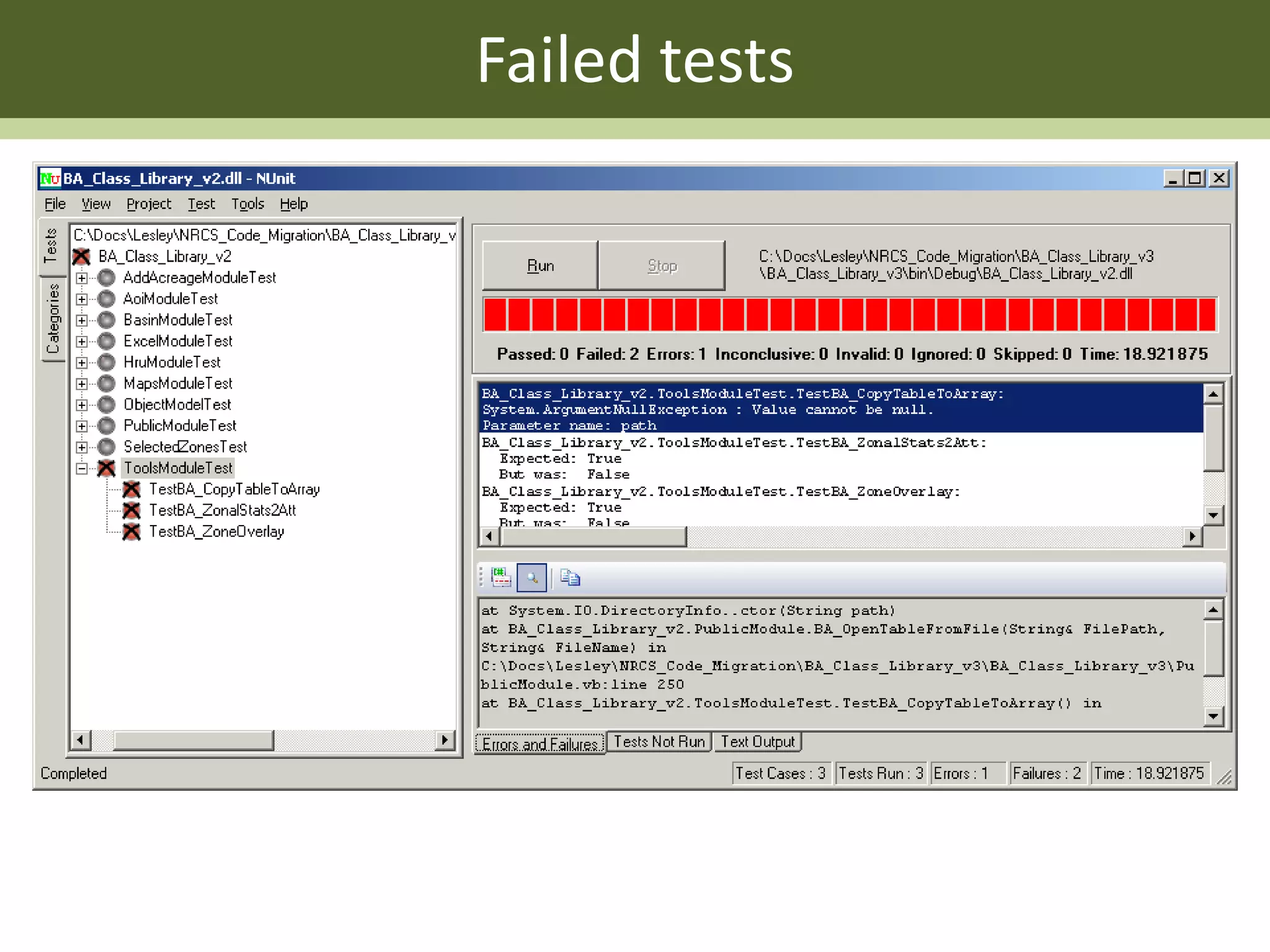Click the copy to clipboard toolbar icon
Image resolution: width=1270 pixels, height=952 pixels.
pyautogui.click(x=570, y=578)
